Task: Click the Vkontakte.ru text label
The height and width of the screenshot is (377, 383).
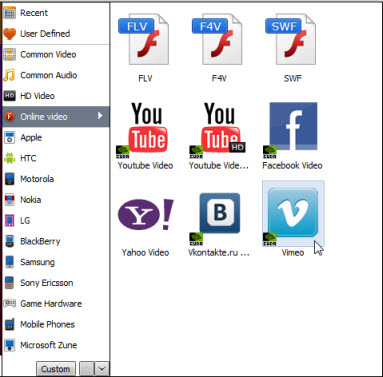Action: pyautogui.click(x=219, y=252)
